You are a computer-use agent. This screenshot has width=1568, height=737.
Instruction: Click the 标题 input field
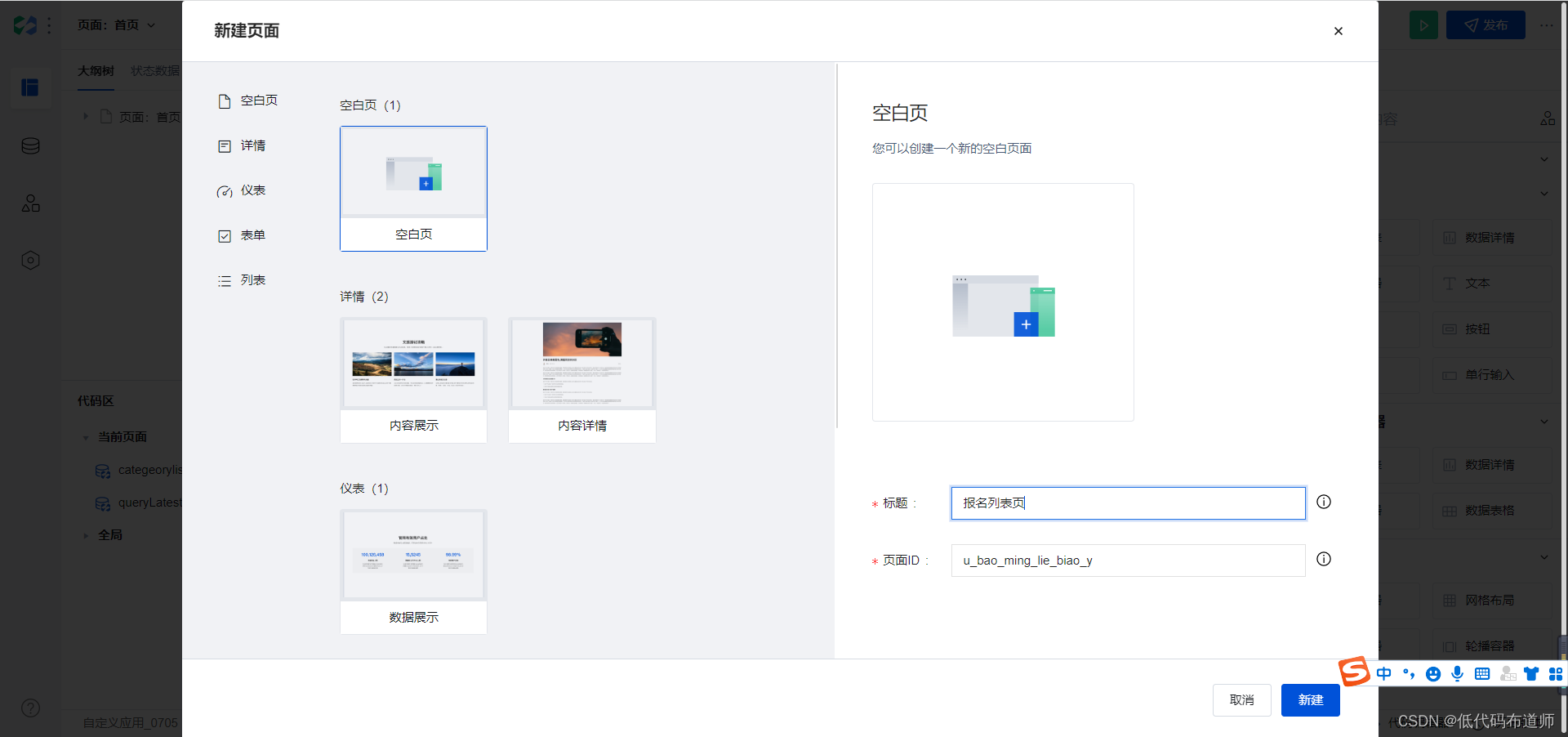tap(1128, 503)
